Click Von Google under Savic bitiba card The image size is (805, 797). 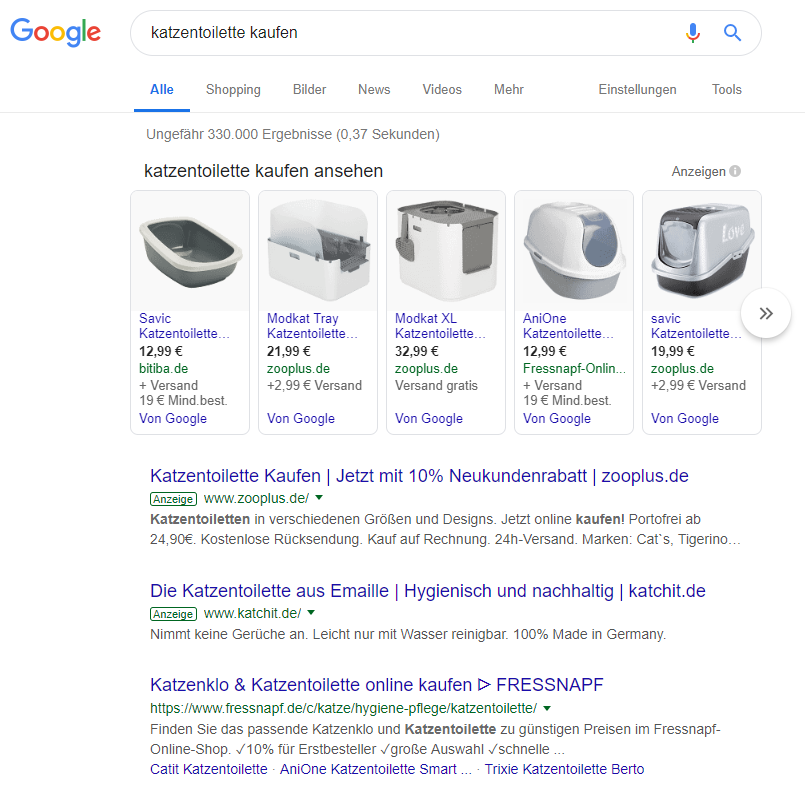point(172,419)
